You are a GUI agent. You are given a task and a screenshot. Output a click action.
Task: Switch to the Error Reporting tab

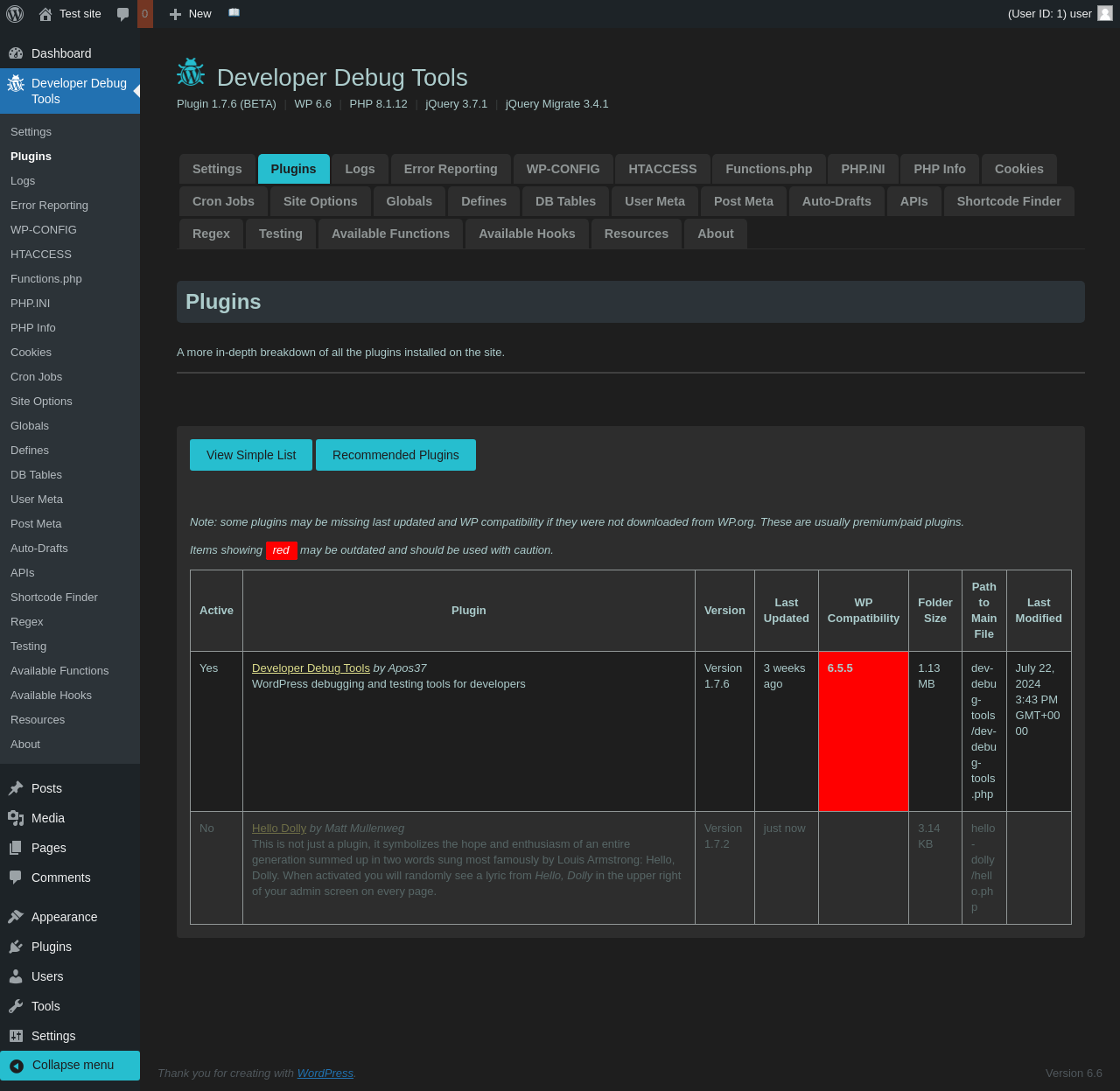[x=451, y=169]
